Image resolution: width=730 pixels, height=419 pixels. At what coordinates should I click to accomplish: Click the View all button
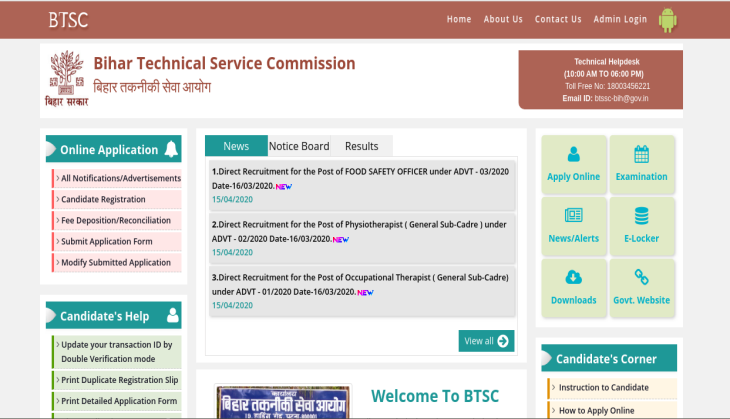[486, 341]
